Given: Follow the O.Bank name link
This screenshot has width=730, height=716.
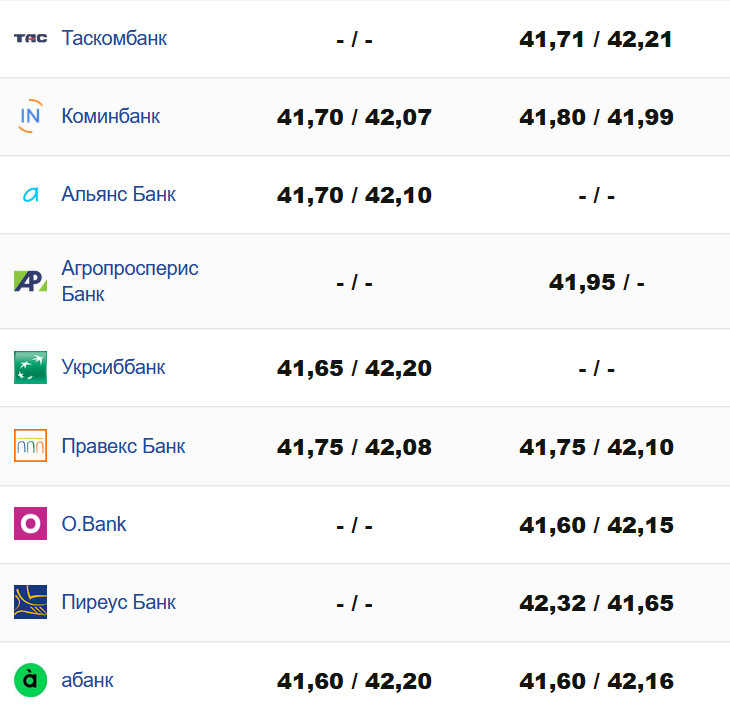Looking at the screenshot, I should click(94, 524).
